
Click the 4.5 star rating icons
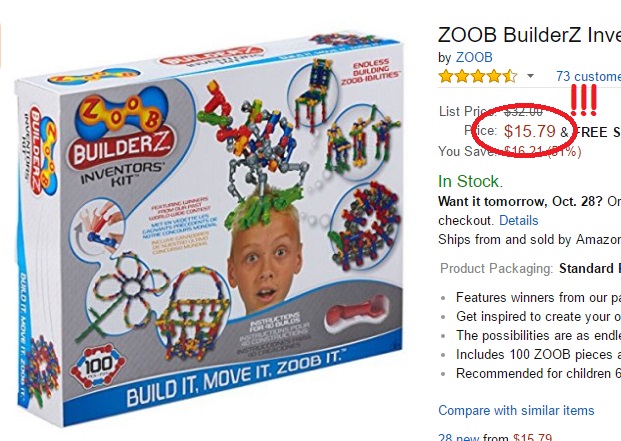coord(478,76)
